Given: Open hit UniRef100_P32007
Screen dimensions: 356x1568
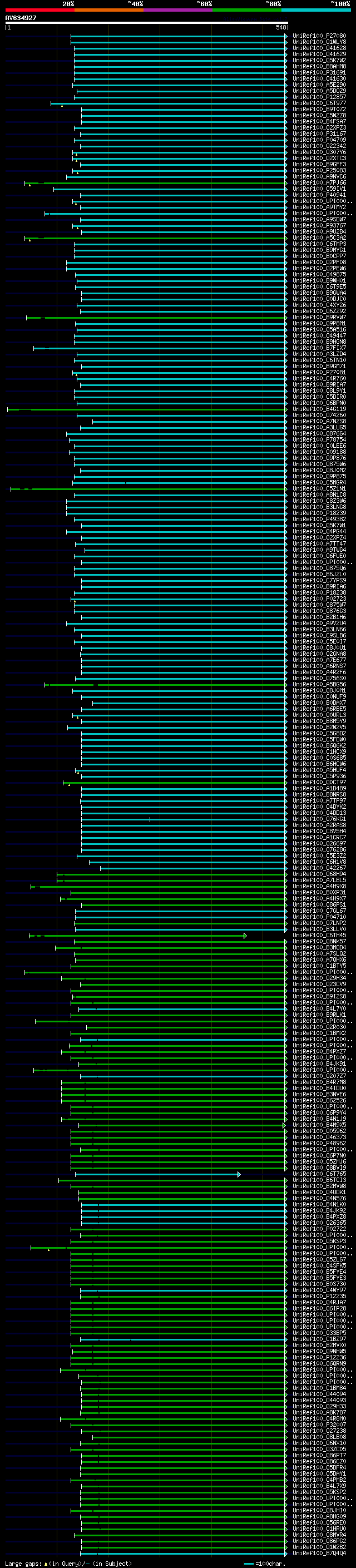Looking at the screenshot, I should pyautogui.click(x=319, y=1425).
